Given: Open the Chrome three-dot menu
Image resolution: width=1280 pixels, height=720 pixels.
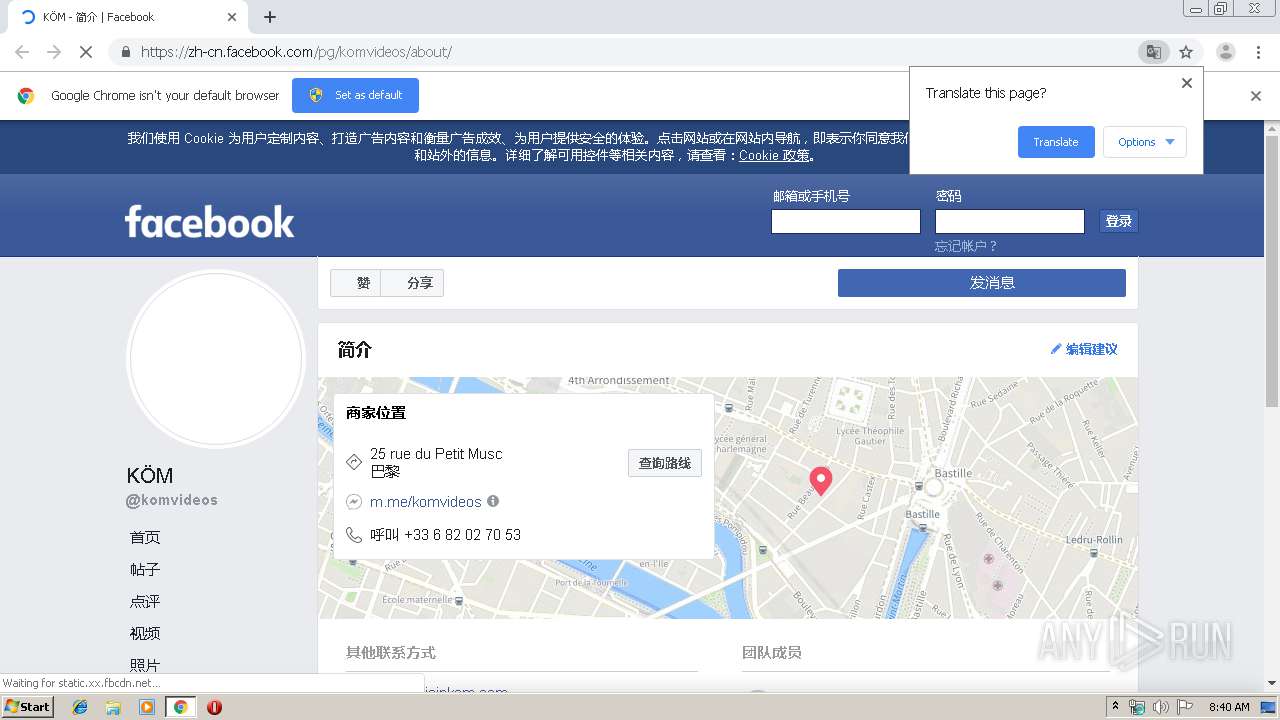Looking at the screenshot, I should point(1258,52).
